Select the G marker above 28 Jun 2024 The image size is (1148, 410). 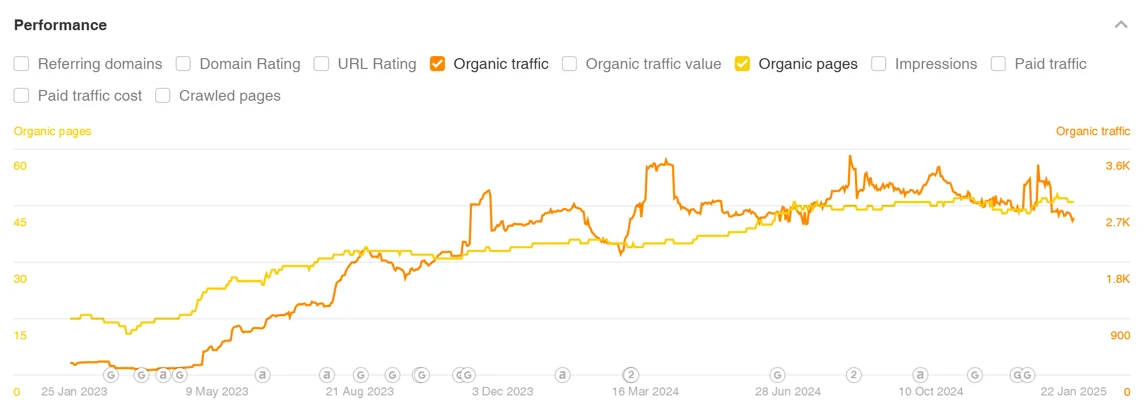point(787,375)
